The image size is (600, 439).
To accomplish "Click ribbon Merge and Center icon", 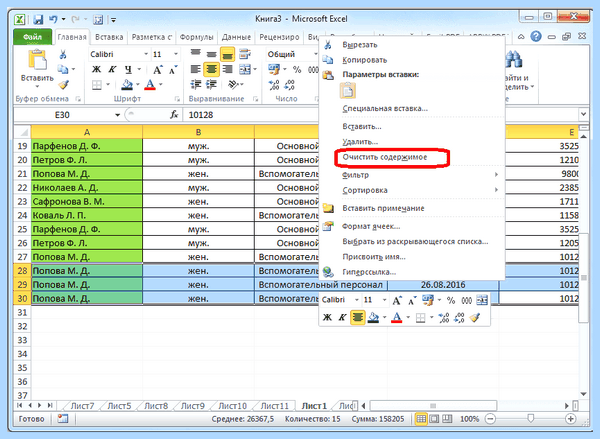I will tap(245, 69).
